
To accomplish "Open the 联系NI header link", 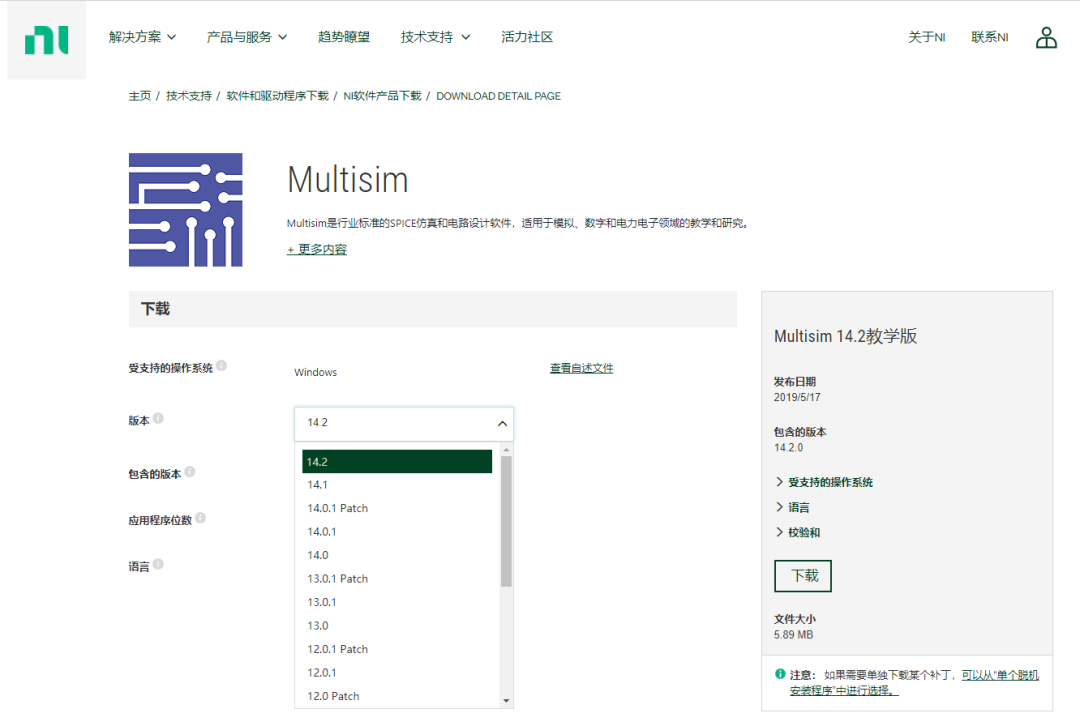I will tap(990, 37).
